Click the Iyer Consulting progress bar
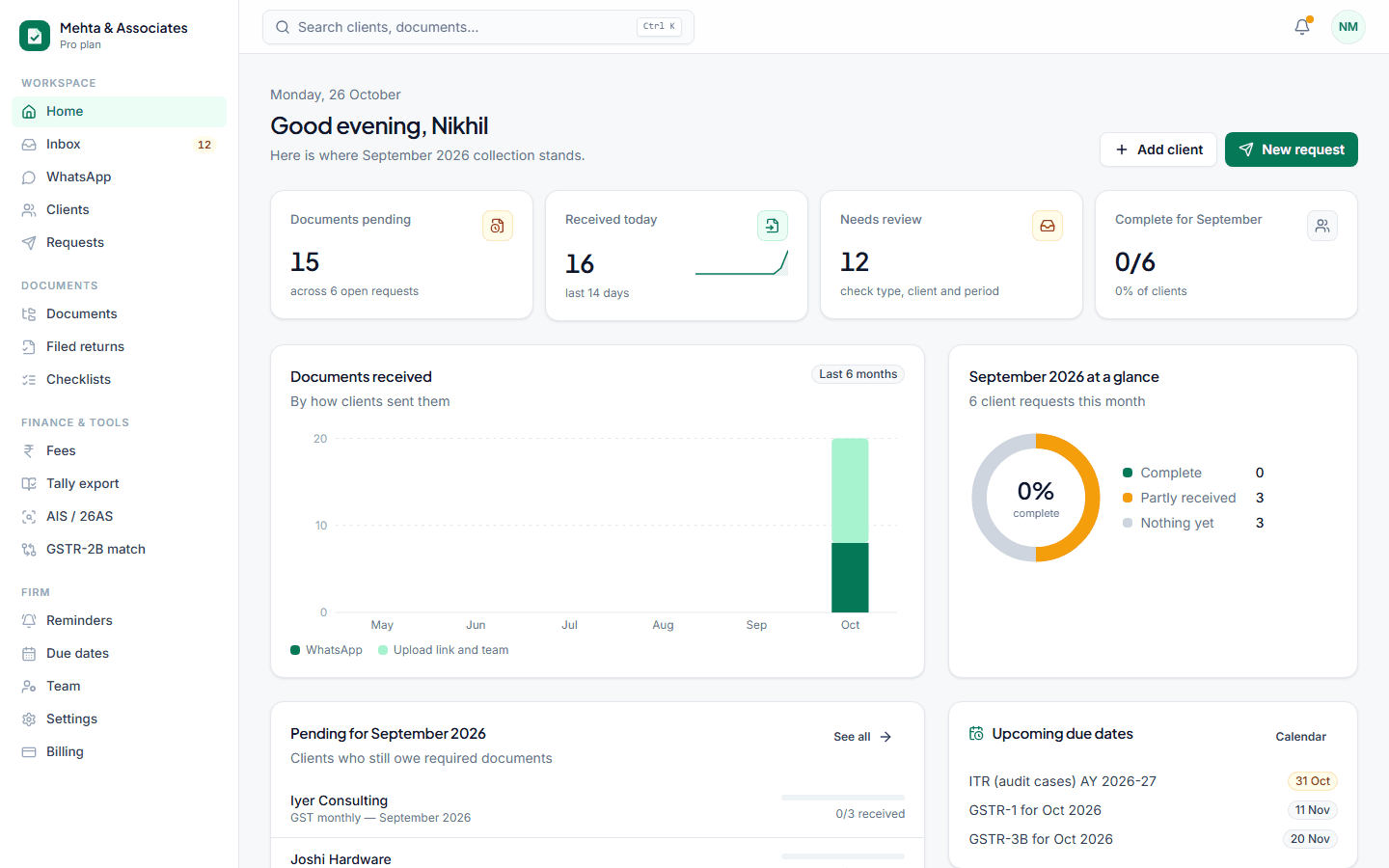Image resolution: width=1389 pixels, height=868 pixels. click(843, 798)
